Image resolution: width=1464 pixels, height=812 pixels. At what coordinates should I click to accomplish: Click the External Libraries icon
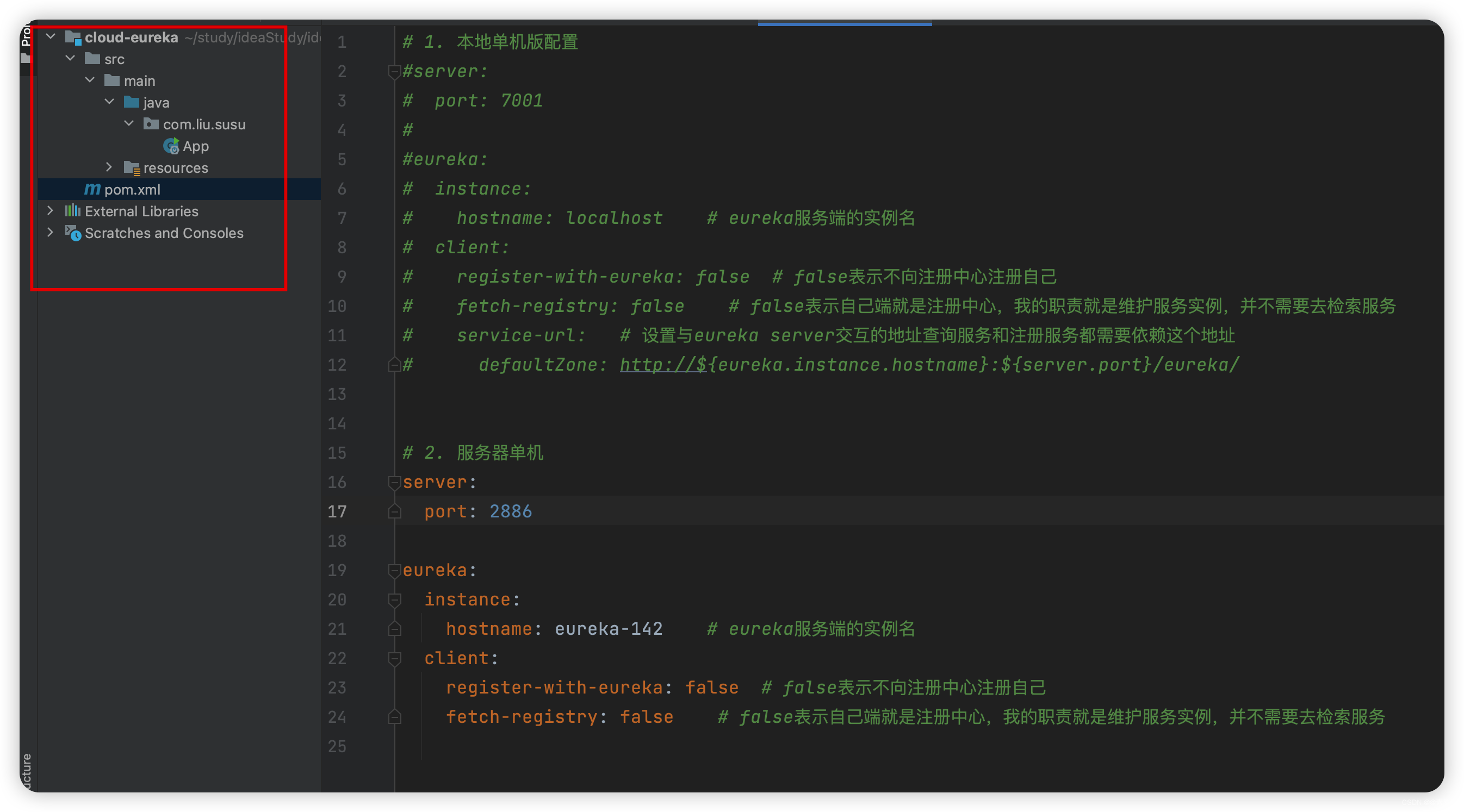[73, 211]
